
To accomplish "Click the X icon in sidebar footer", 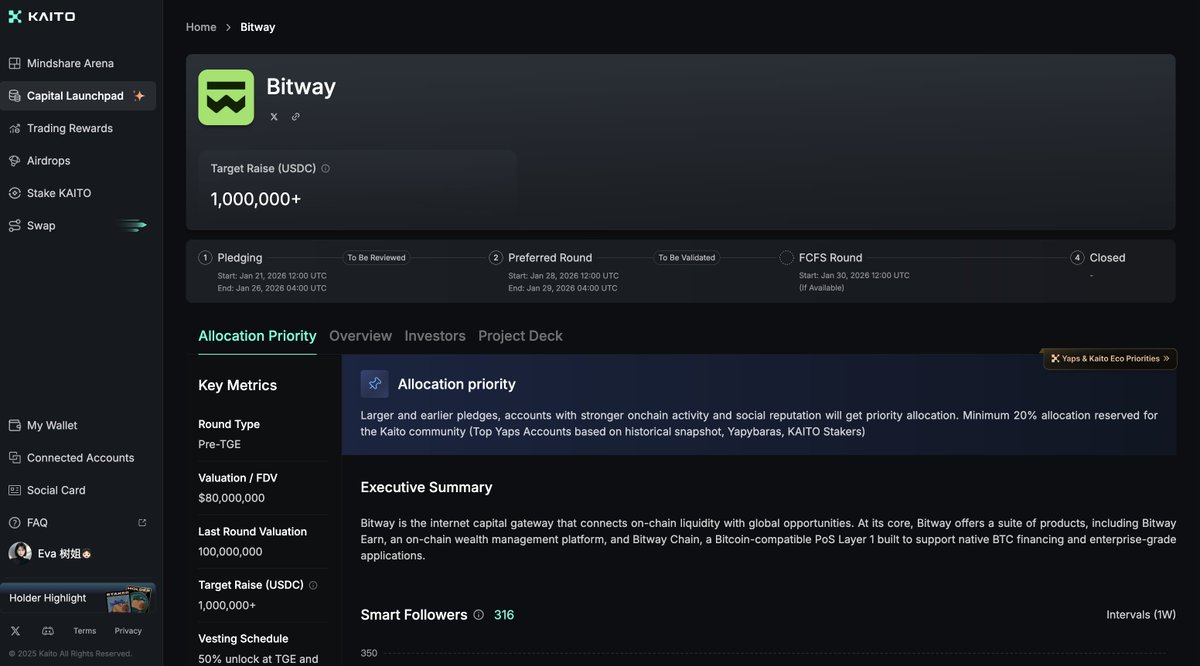I will coord(15,631).
